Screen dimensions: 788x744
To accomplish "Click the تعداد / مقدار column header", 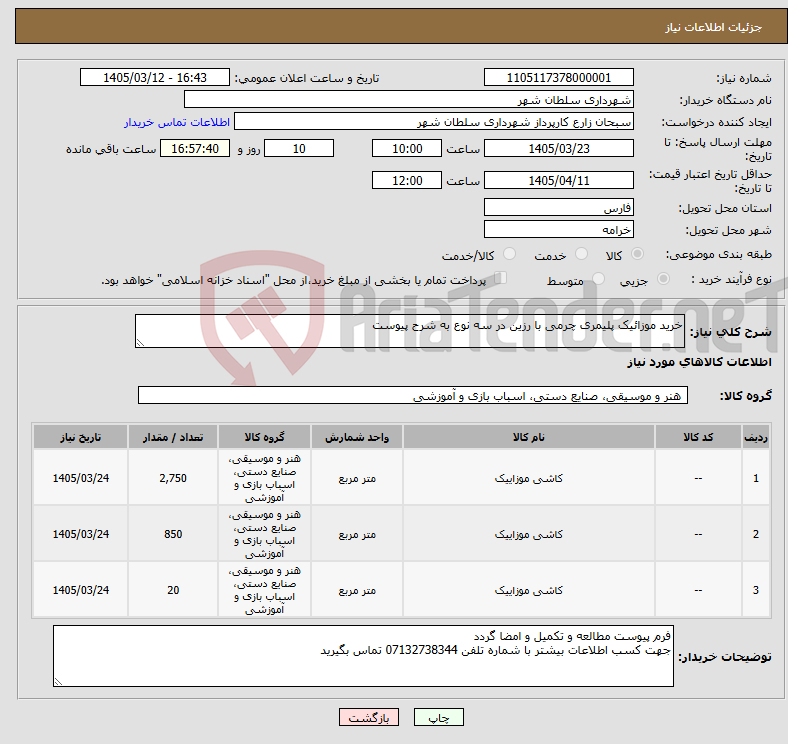I will click(x=173, y=437).
